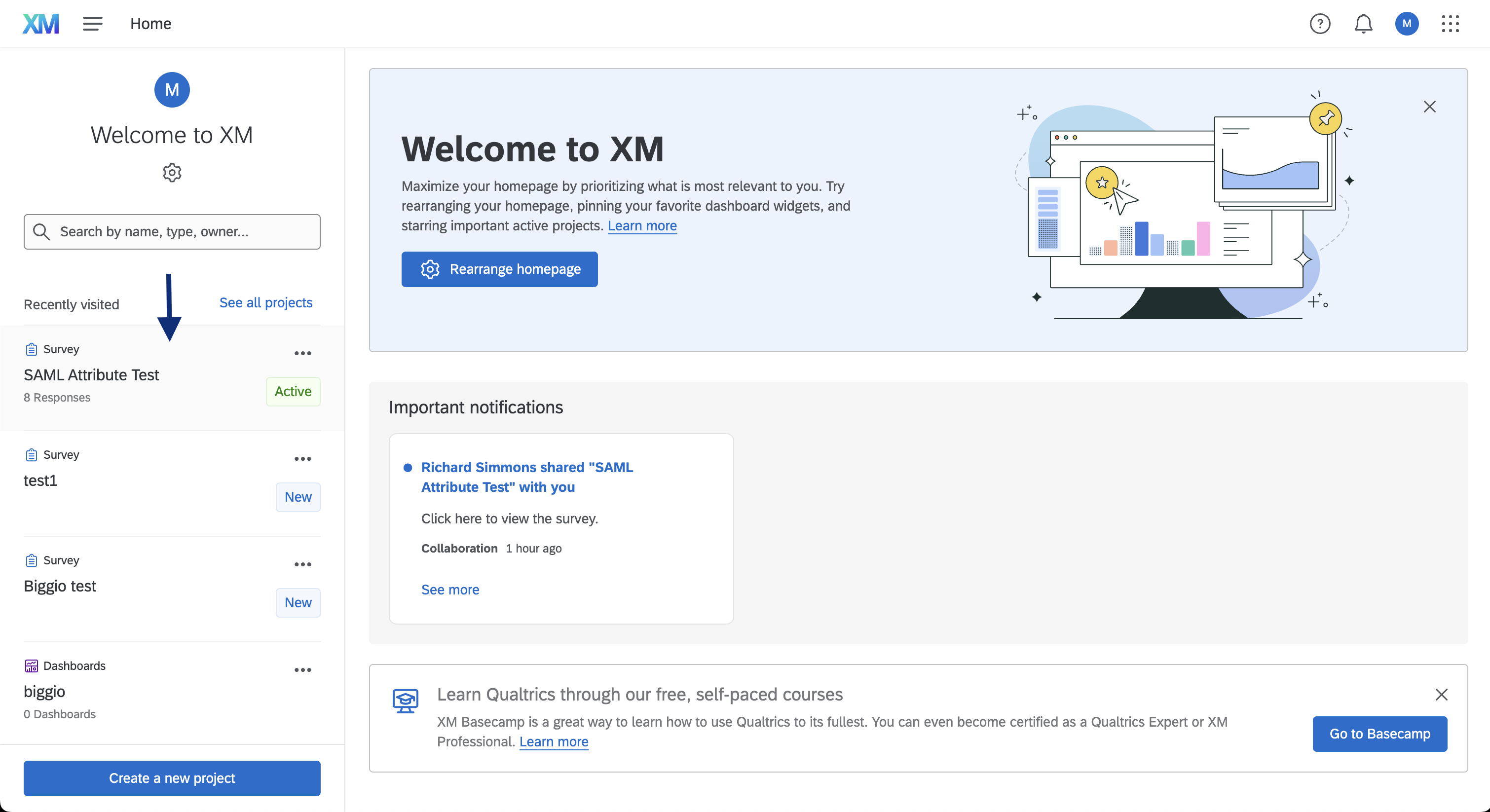Click the M account avatar

tap(1407, 24)
